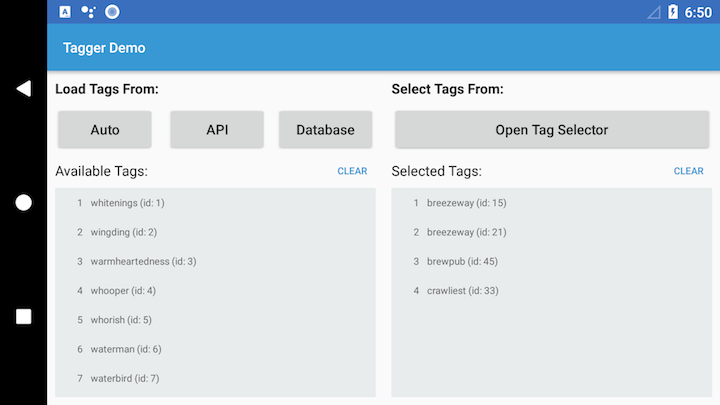
Task: Tap the battery charging status icon
Action: [673, 12]
